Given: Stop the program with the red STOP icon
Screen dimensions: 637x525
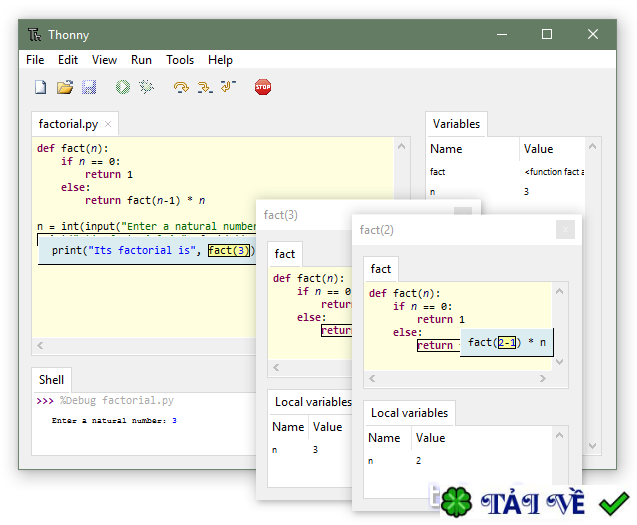Looking at the screenshot, I should pyautogui.click(x=263, y=88).
